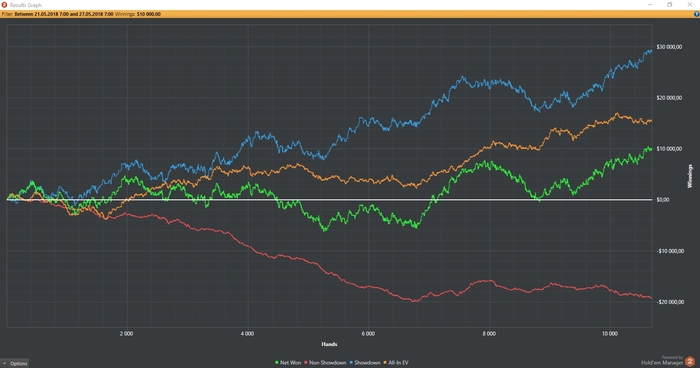700x368 pixels.
Task: Click the -$20 000,00 axis label
Action: (x=670, y=302)
